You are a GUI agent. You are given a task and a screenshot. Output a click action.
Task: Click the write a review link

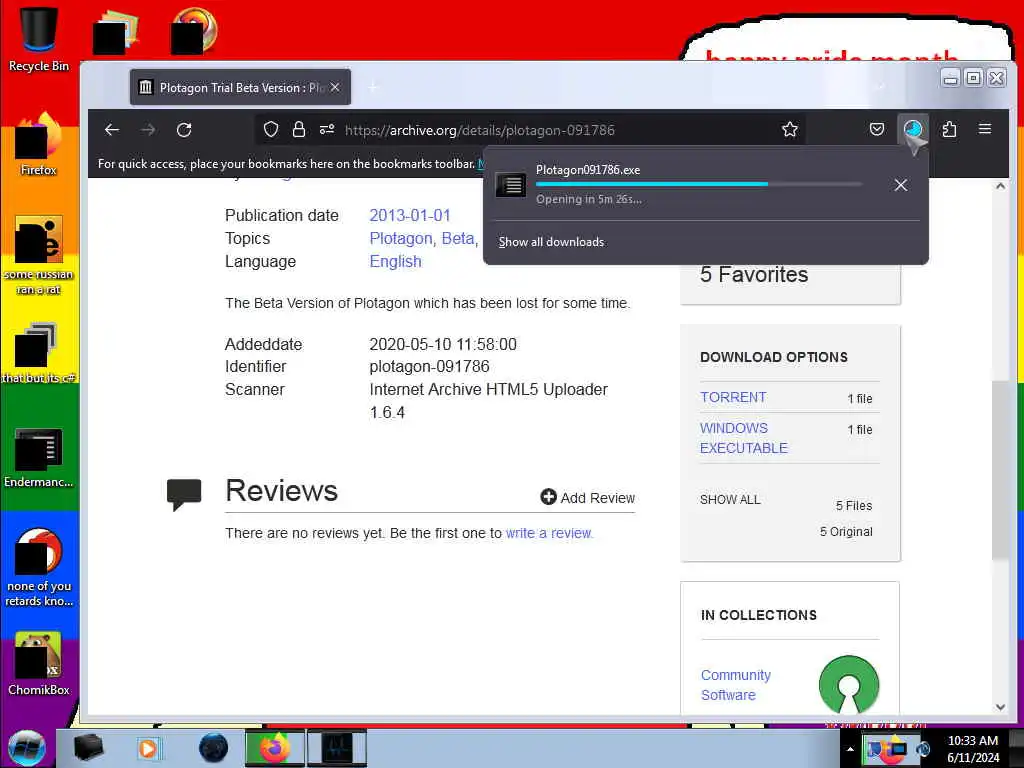tap(549, 533)
